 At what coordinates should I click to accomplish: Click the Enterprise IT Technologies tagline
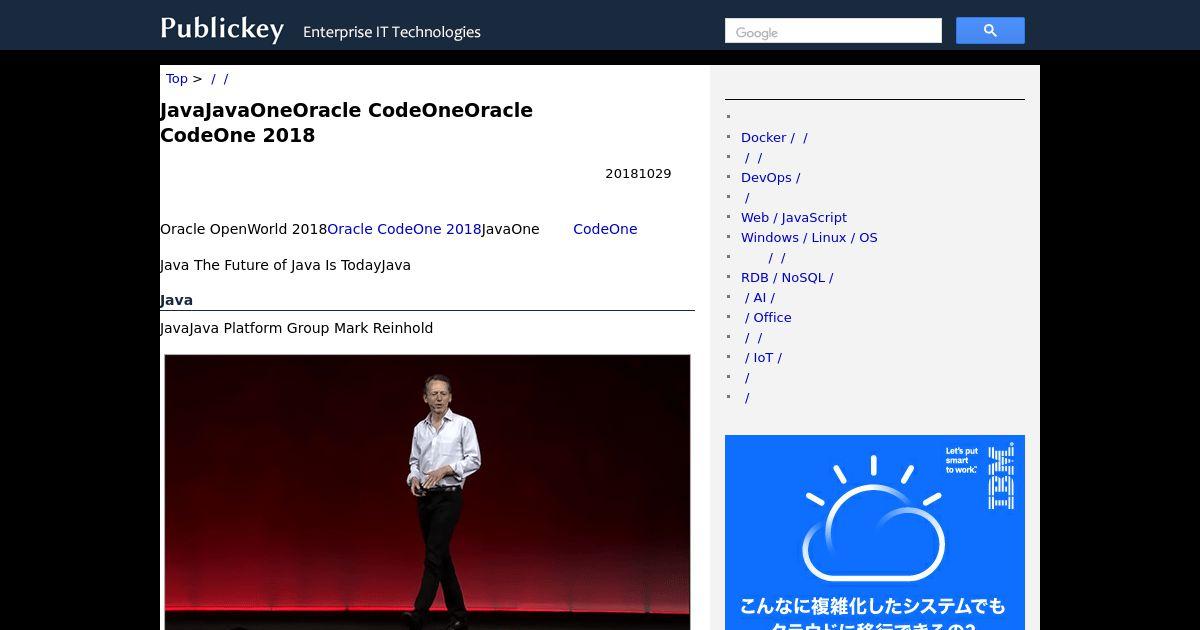tap(392, 32)
